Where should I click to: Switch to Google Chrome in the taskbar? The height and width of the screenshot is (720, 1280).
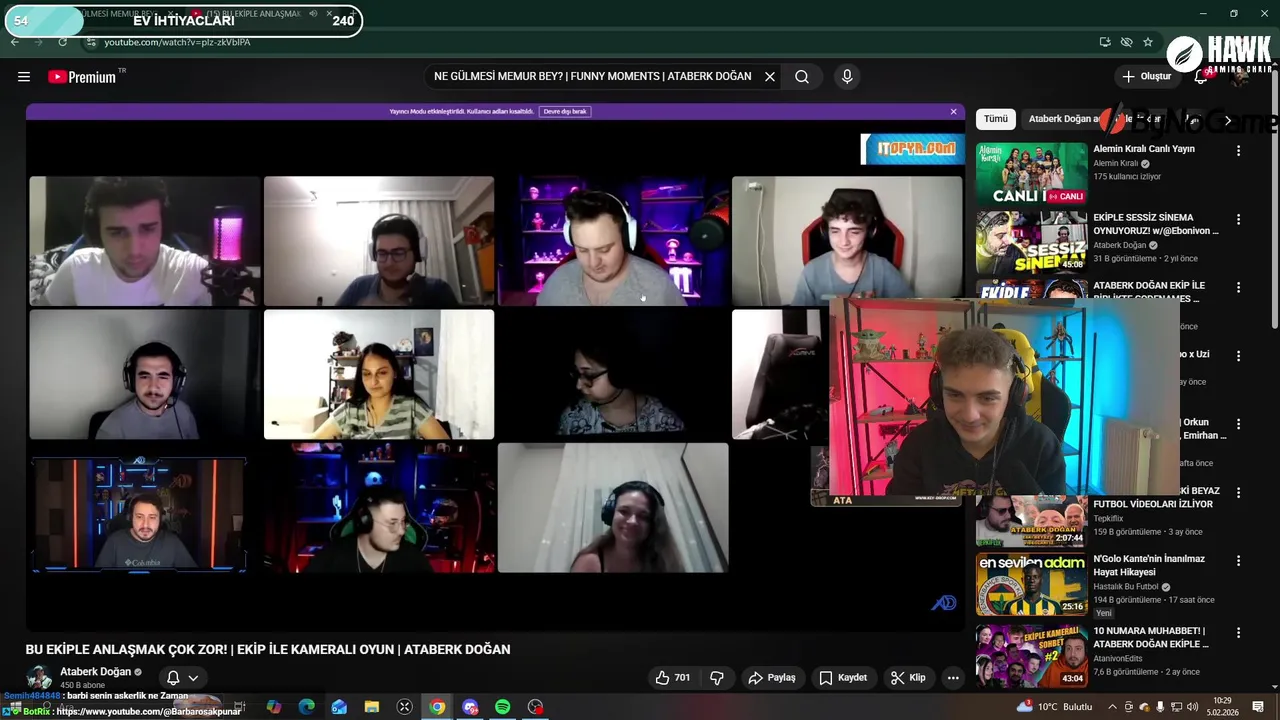pyautogui.click(x=437, y=707)
